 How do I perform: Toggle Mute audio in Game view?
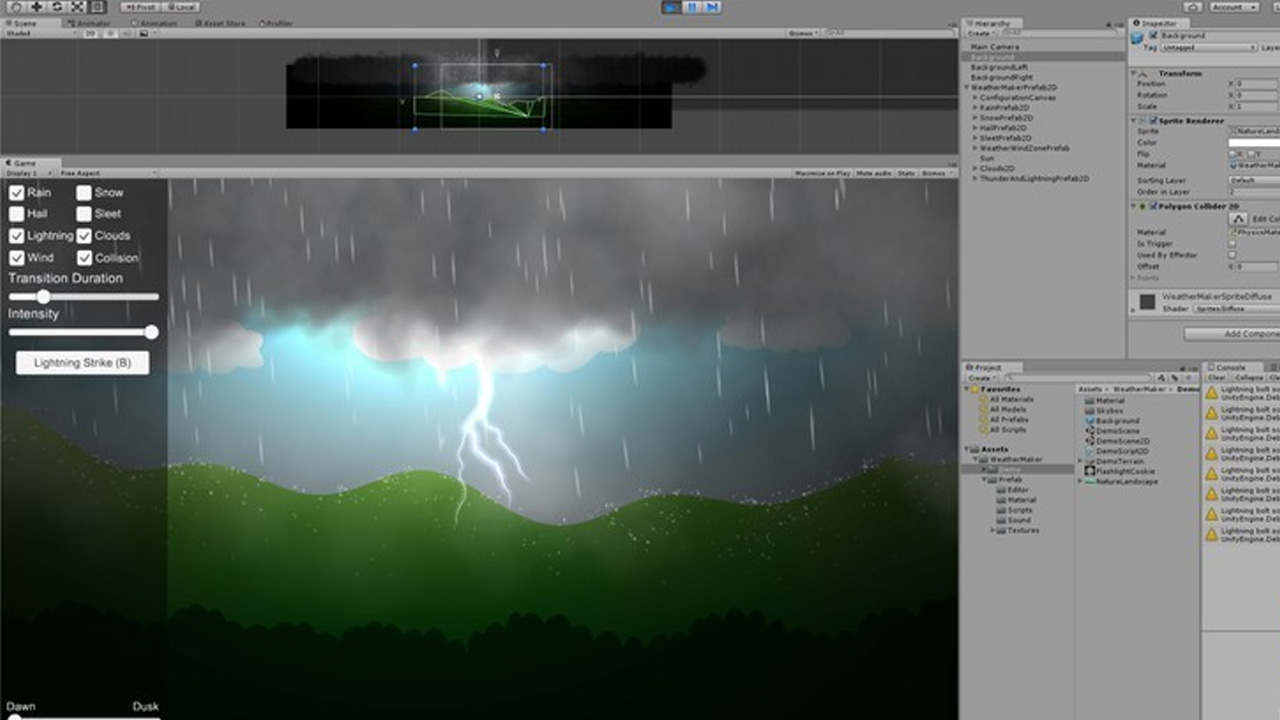874,173
